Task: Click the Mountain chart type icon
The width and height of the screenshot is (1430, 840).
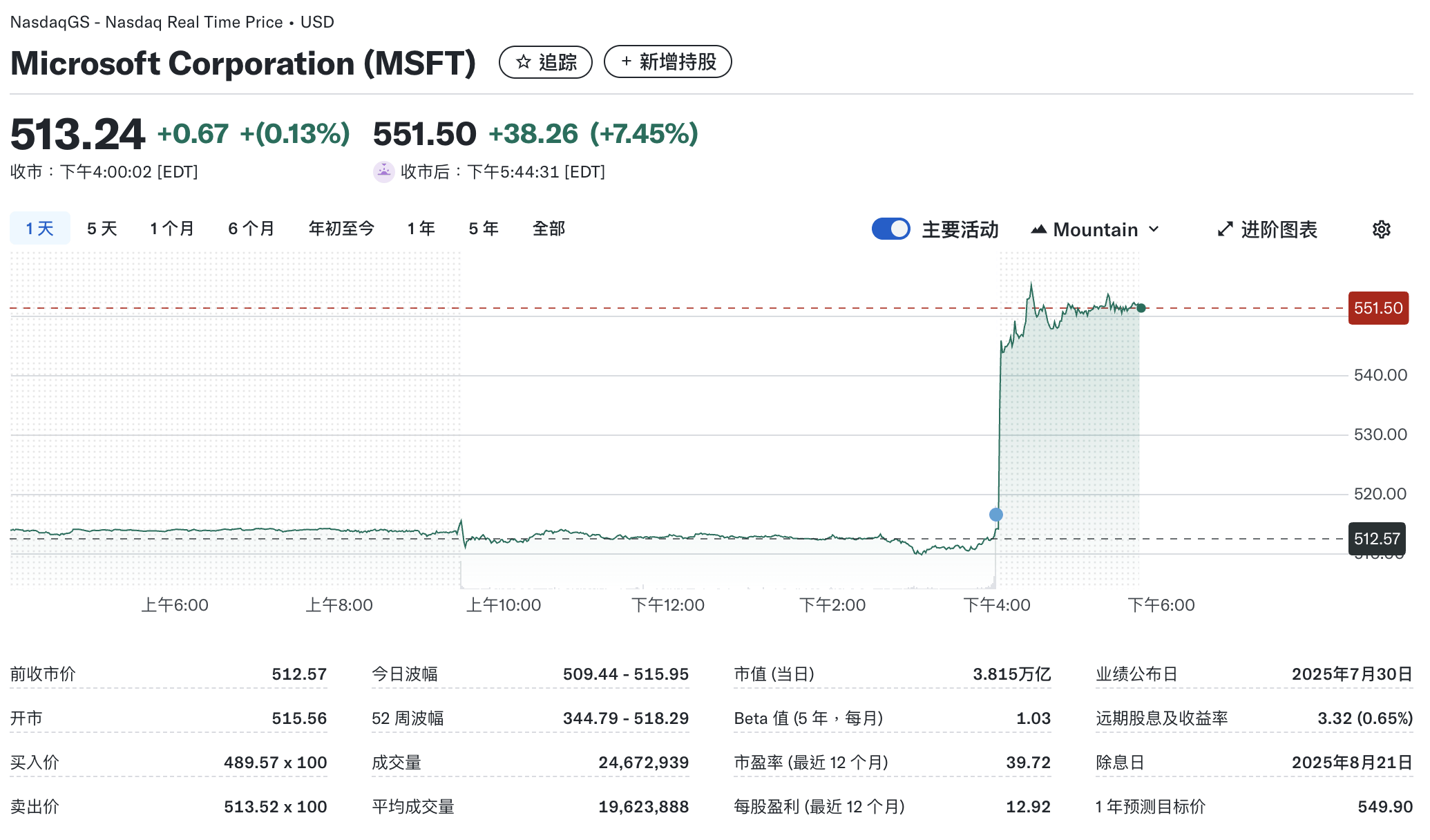Action: tap(1040, 229)
